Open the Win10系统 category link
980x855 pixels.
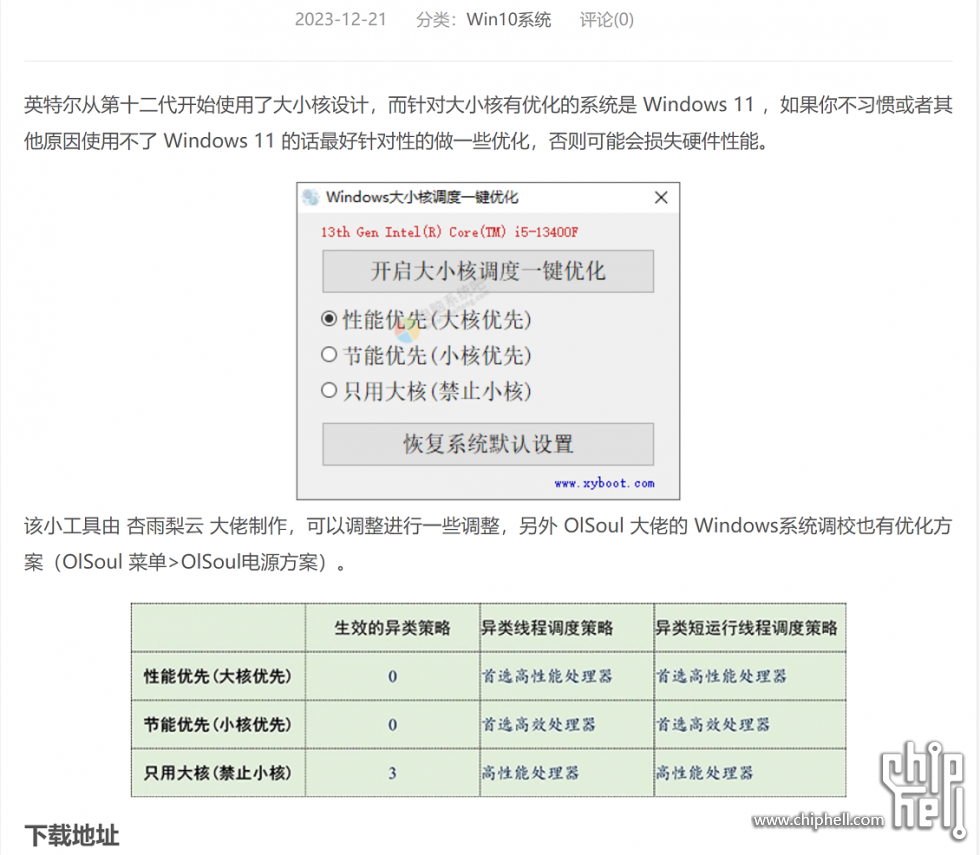click(x=509, y=19)
